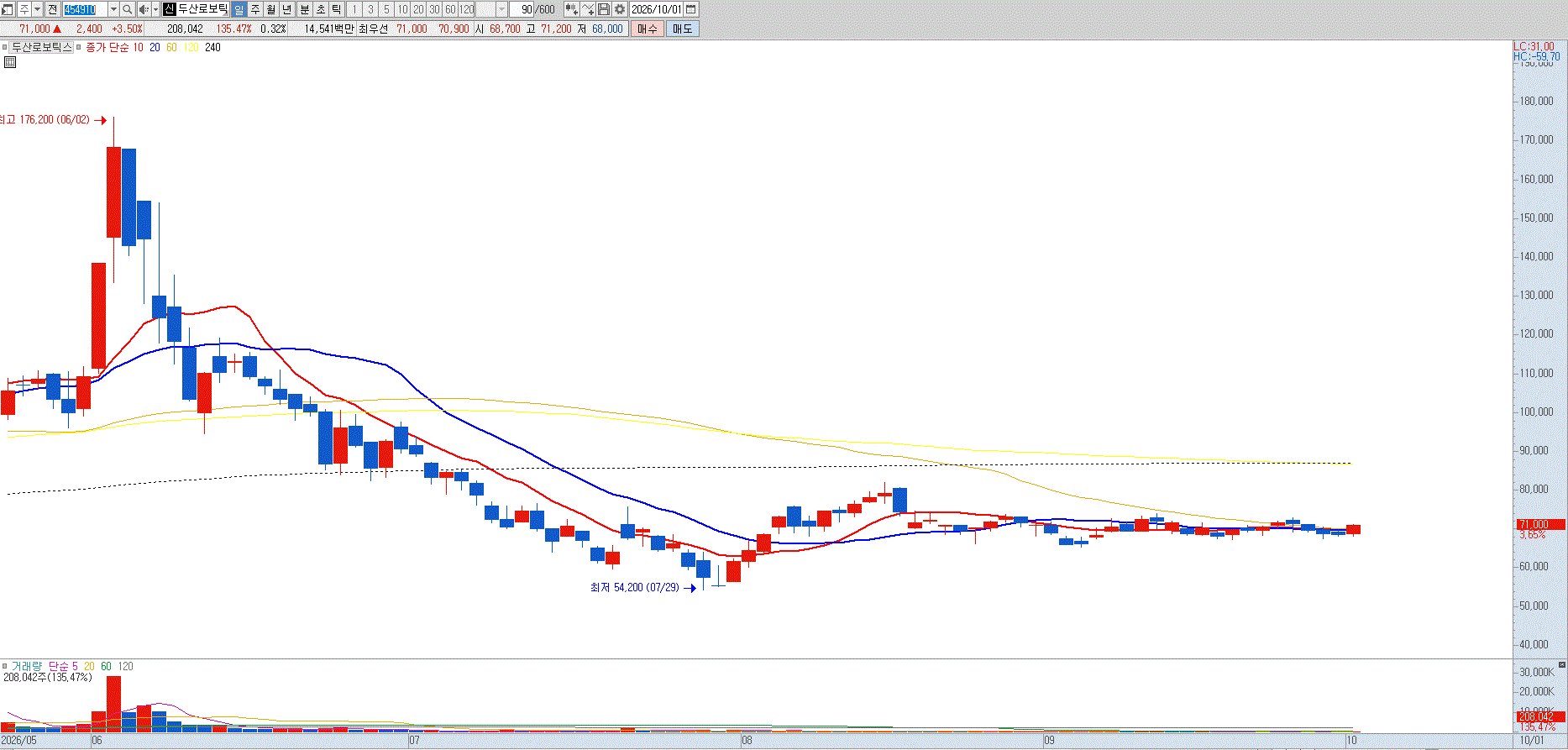
Task: Click the stock code input field 454910
Action: [86, 9]
